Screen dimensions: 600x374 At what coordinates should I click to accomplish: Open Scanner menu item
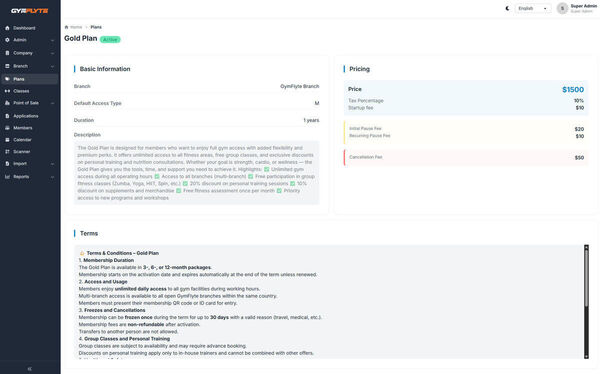tap(29, 152)
